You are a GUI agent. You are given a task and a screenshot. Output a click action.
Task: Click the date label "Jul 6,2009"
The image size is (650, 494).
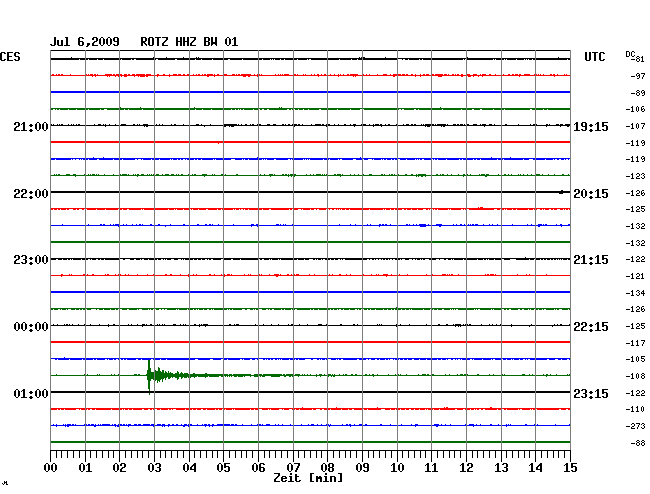pyautogui.click(x=85, y=42)
